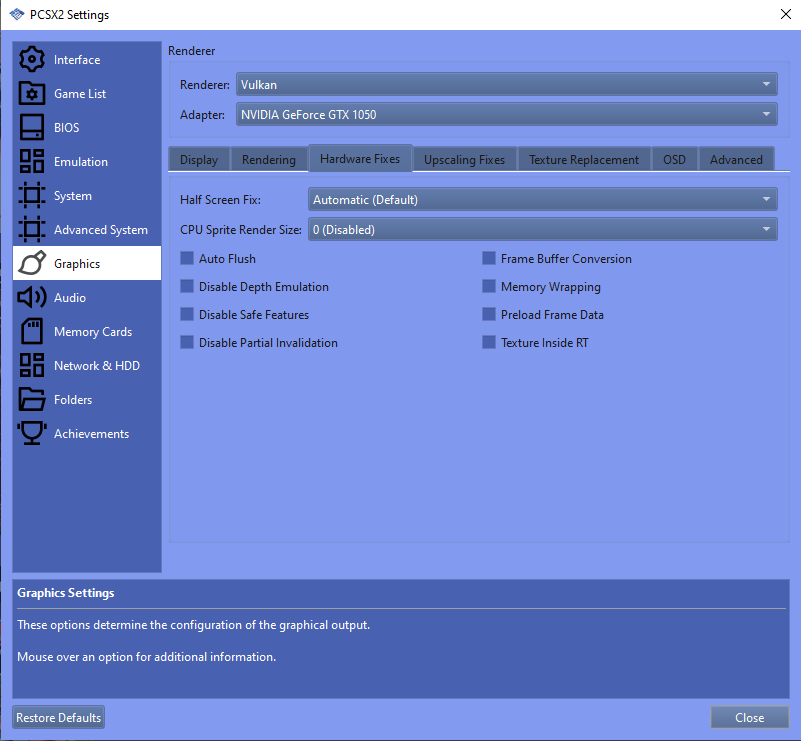The image size is (801, 741).
Task: Open the Renderer dropdown showing Vulkan
Action: click(507, 84)
